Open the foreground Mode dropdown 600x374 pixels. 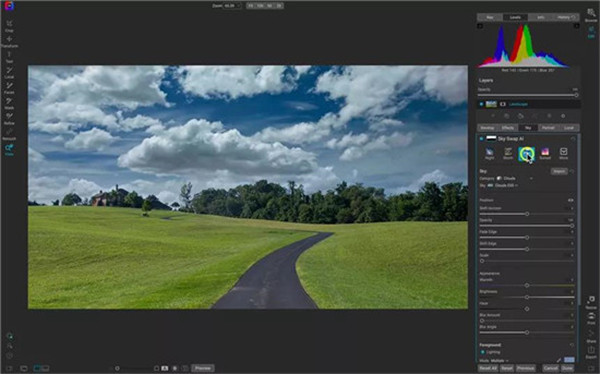tap(499, 361)
